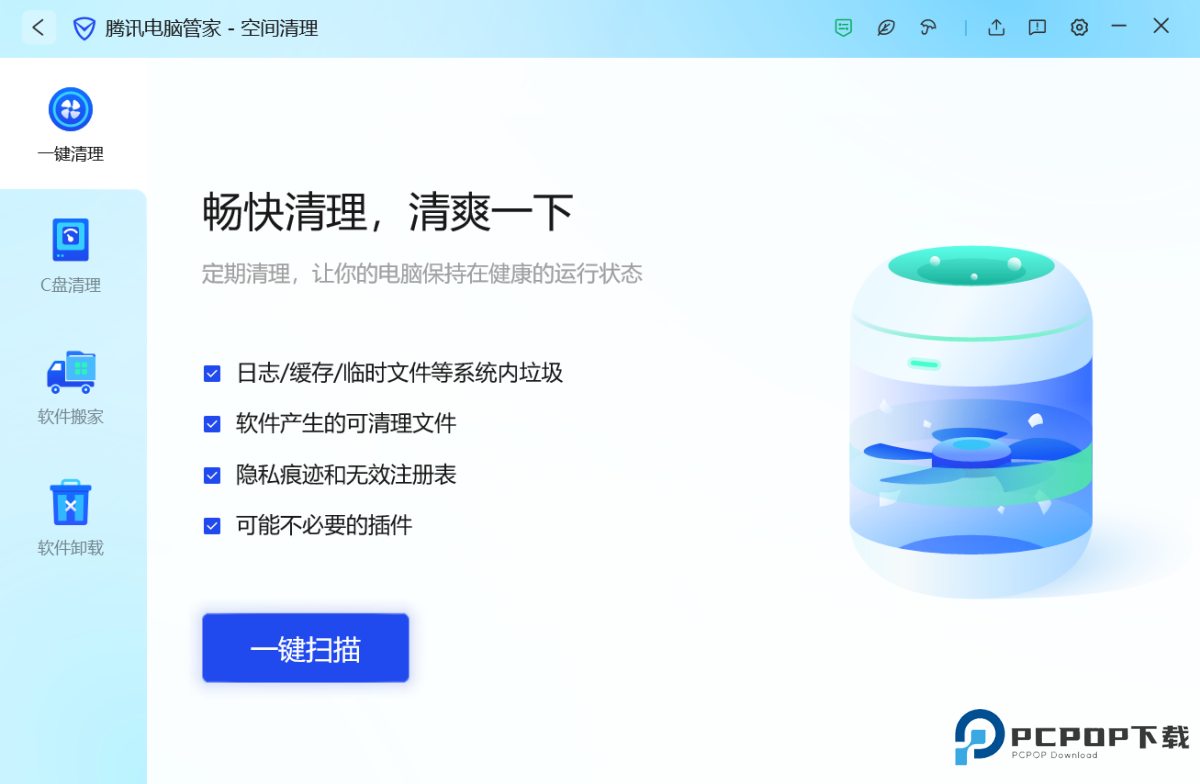Toggle the 软件产生的可清理文件 checkbox

point(212,424)
